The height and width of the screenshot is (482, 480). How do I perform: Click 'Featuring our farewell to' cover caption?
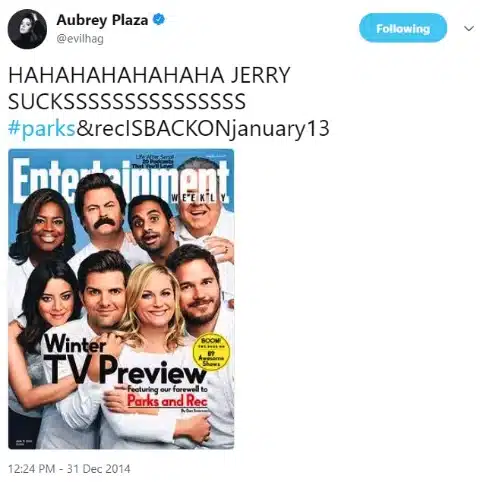[167, 389]
